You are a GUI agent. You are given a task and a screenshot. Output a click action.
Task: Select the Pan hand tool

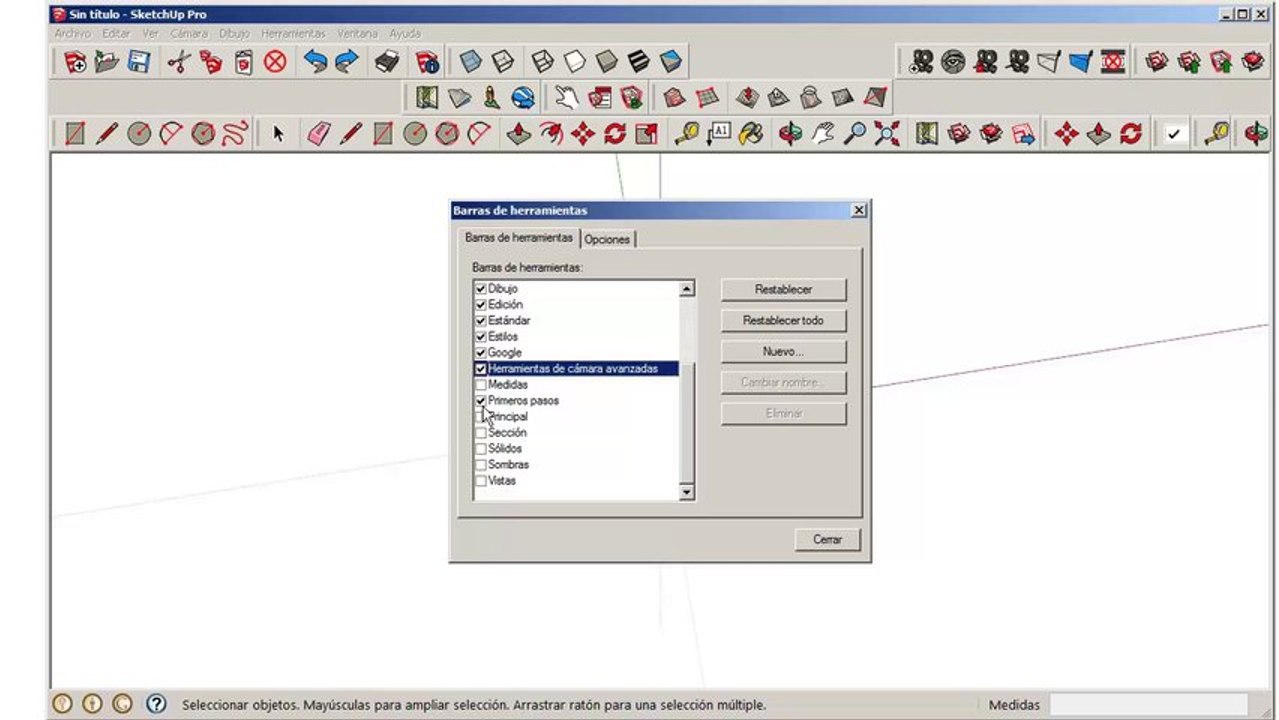(x=822, y=133)
